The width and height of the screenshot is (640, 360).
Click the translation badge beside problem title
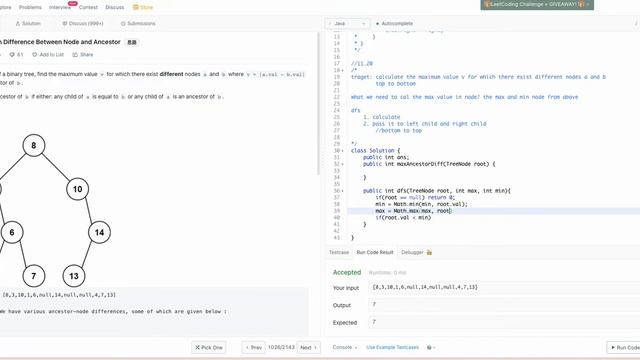[x=132, y=42]
